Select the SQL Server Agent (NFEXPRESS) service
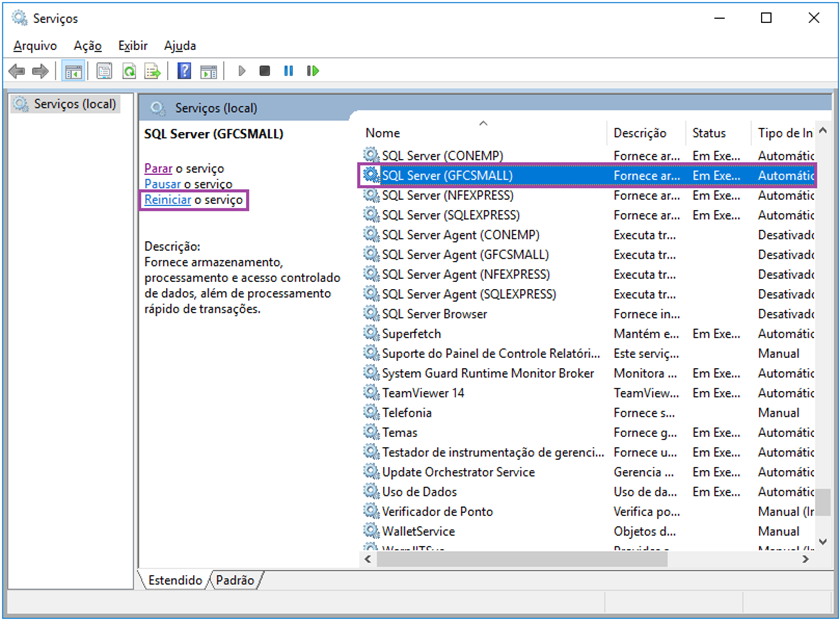Image resolution: width=840 pixels, height=622 pixels. [x=587, y=274]
